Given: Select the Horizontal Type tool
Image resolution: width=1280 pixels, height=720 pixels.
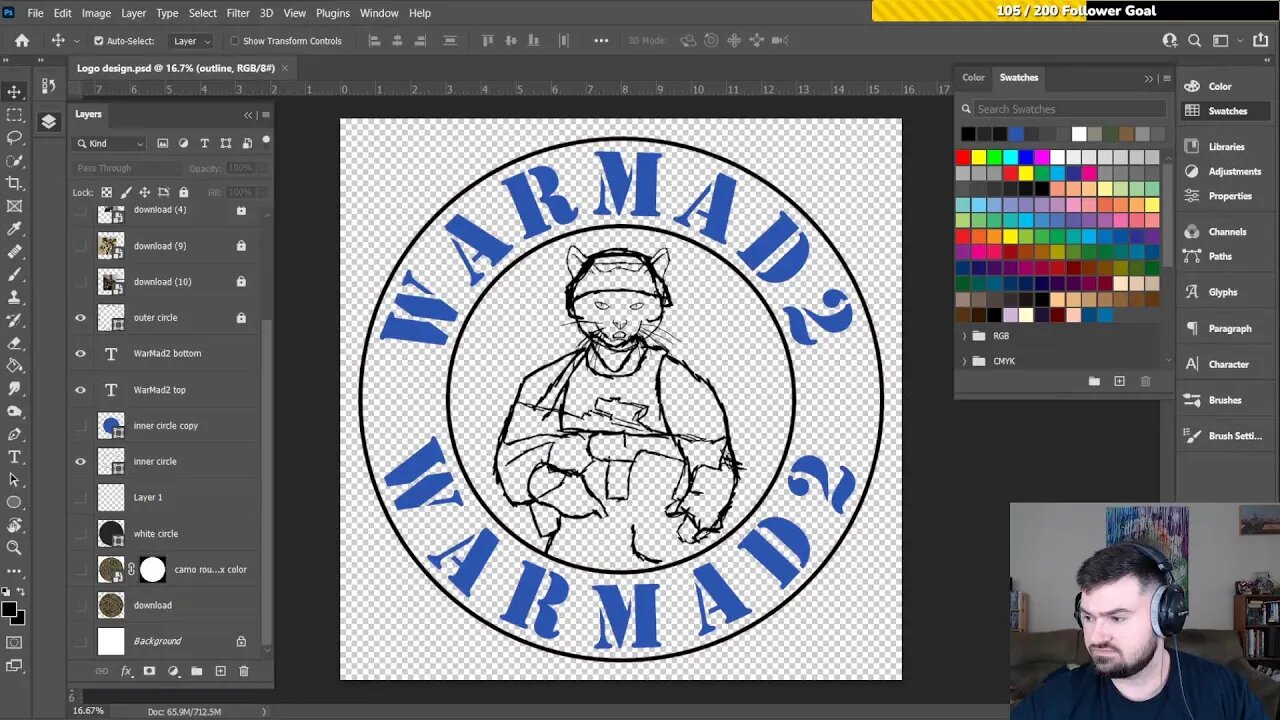Looking at the screenshot, I should pyautogui.click(x=14, y=457).
